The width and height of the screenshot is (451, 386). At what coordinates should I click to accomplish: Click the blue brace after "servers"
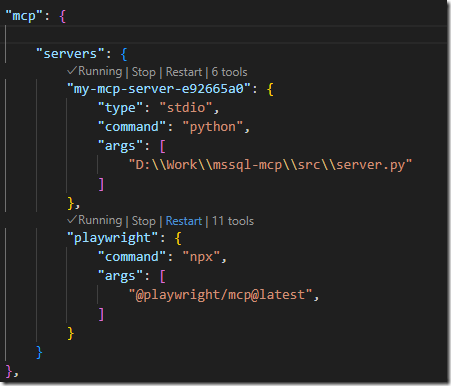point(124,54)
